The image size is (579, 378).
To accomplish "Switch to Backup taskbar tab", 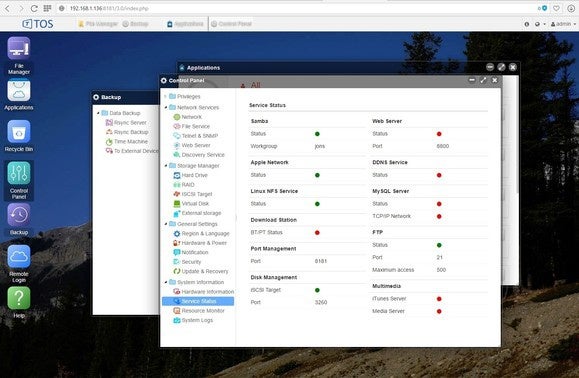I will (x=135, y=24).
